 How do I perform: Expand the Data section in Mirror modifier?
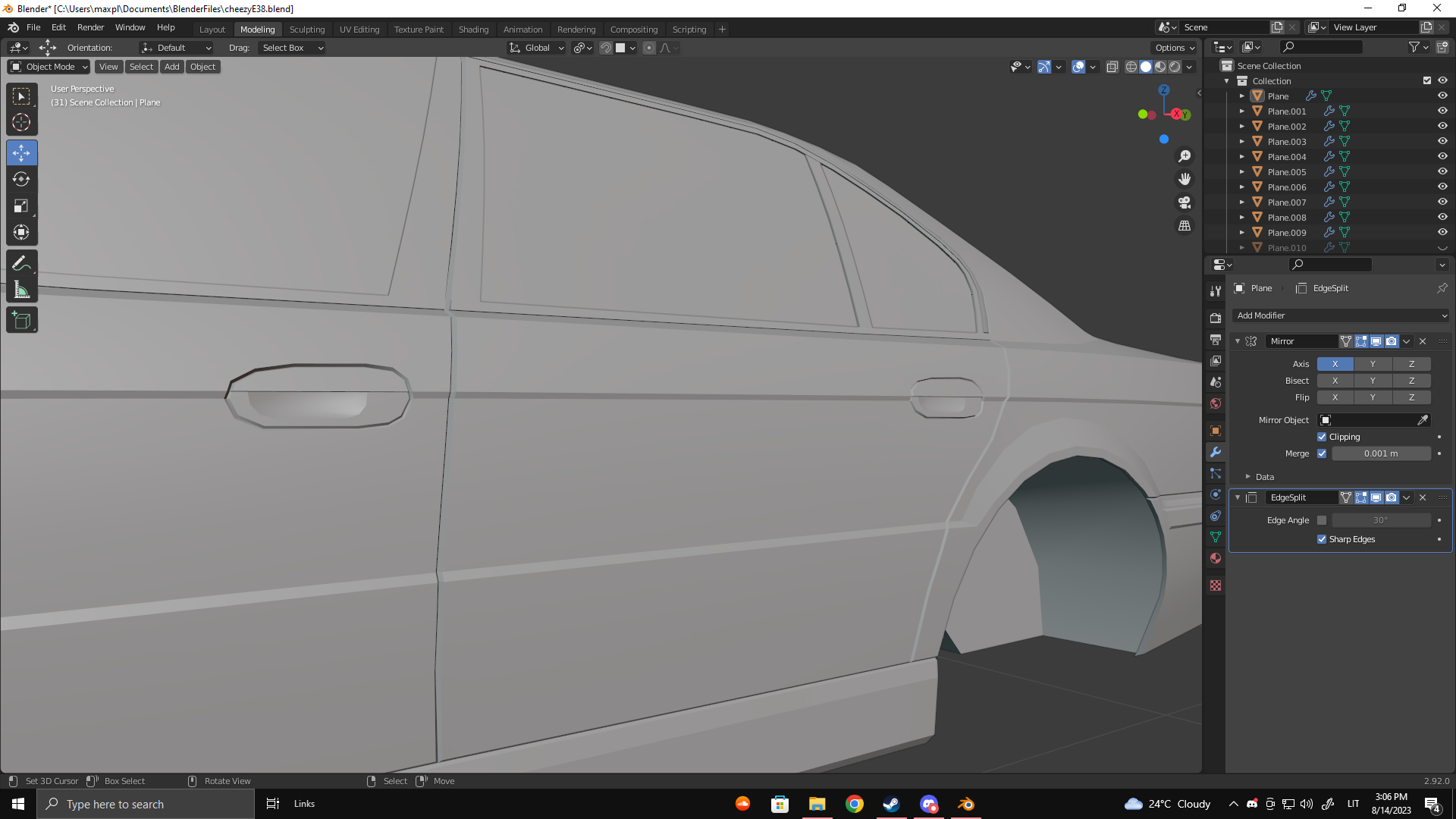(x=1264, y=477)
